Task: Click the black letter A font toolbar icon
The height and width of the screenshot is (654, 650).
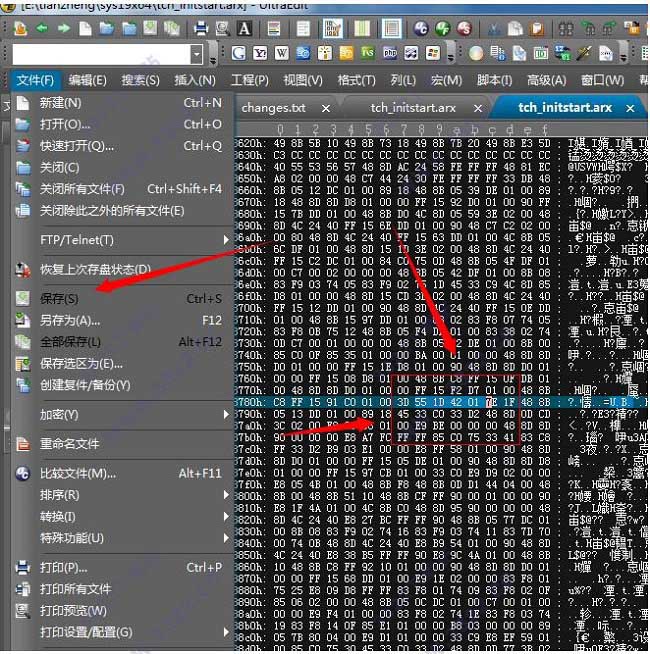Action: click(244, 28)
